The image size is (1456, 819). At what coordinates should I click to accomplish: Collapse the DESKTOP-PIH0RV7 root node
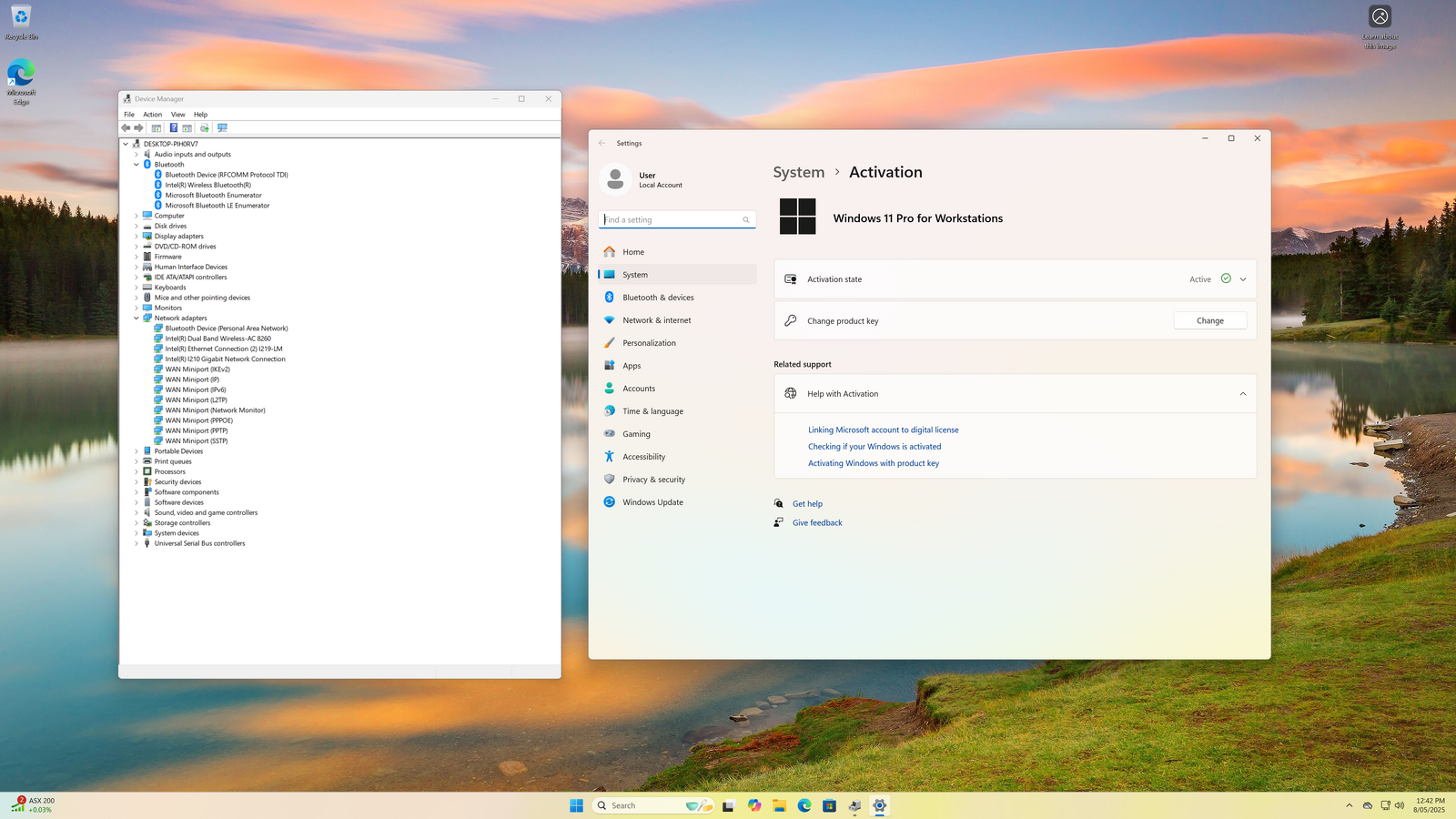(x=126, y=144)
